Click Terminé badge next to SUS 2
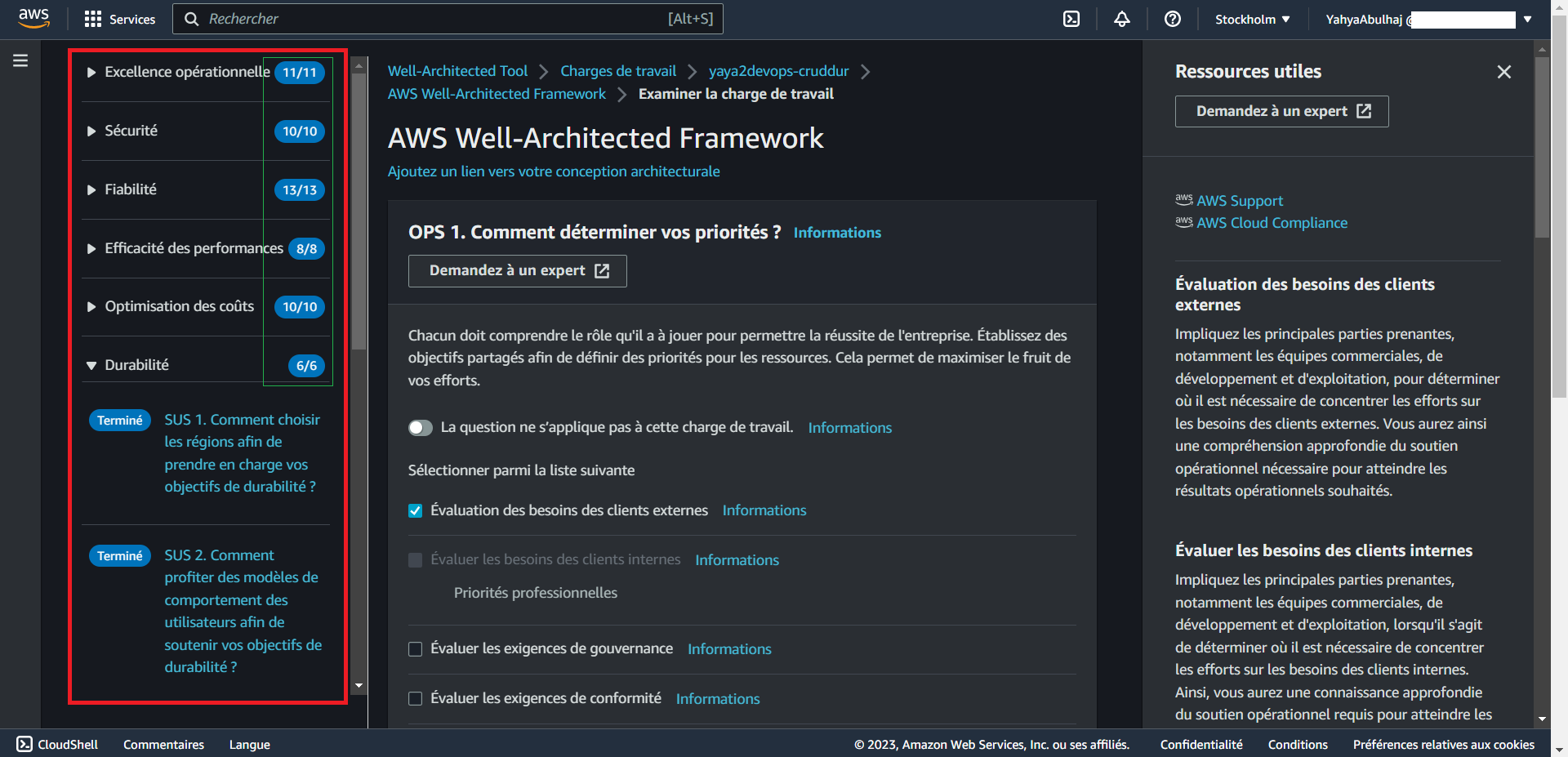1568x757 pixels. (119, 556)
